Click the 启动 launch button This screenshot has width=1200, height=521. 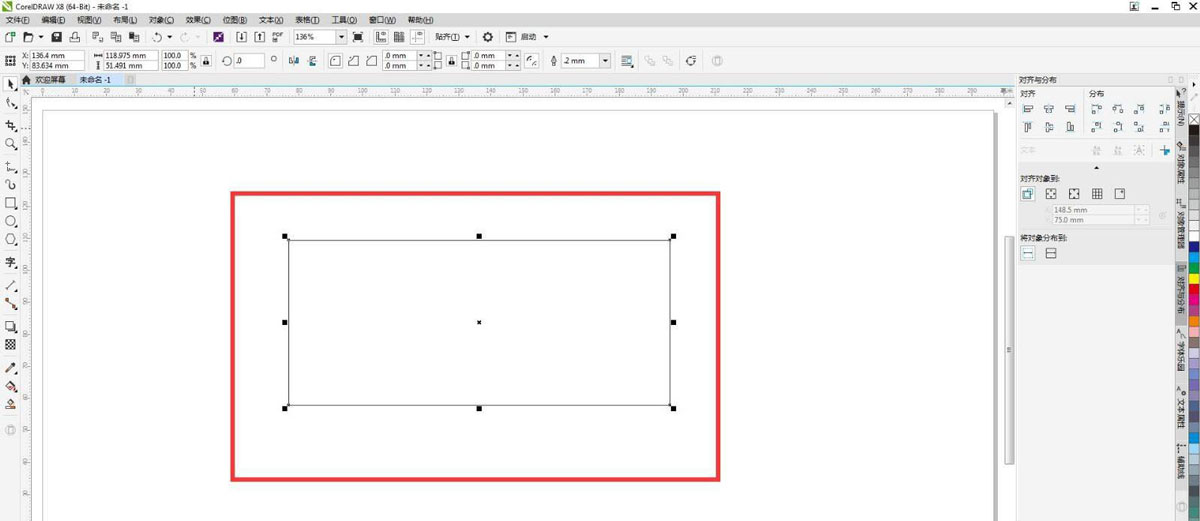pos(528,37)
